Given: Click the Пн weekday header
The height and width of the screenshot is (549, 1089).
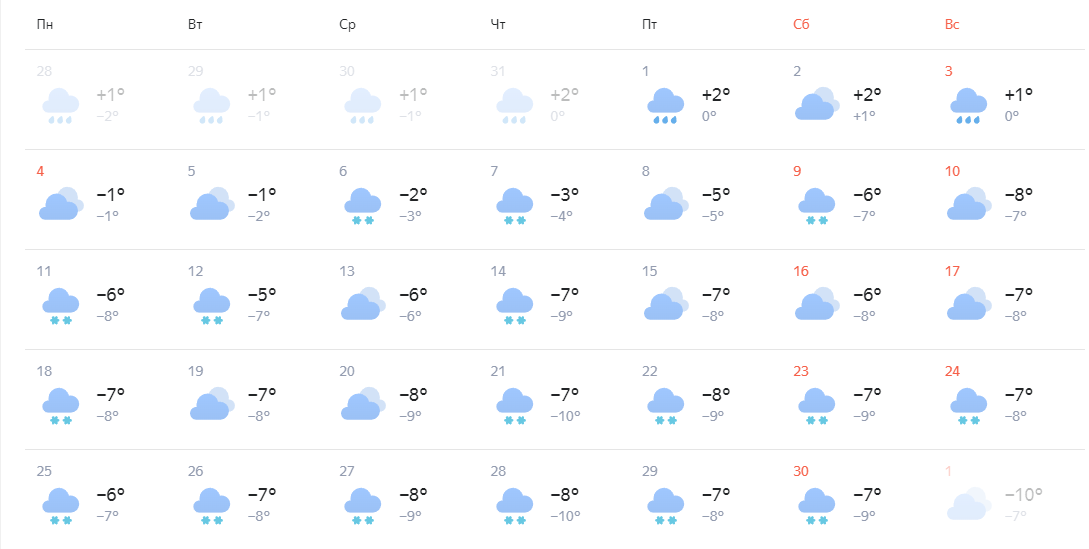Looking at the screenshot, I should tap(44, 24).
